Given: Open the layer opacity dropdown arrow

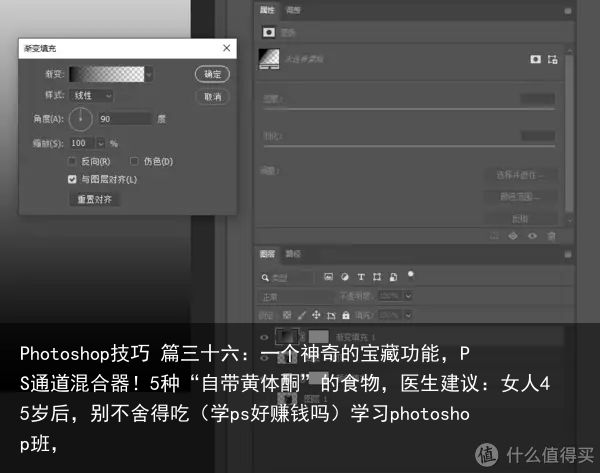Looking at the screenshot, I should tap(408, 296).
